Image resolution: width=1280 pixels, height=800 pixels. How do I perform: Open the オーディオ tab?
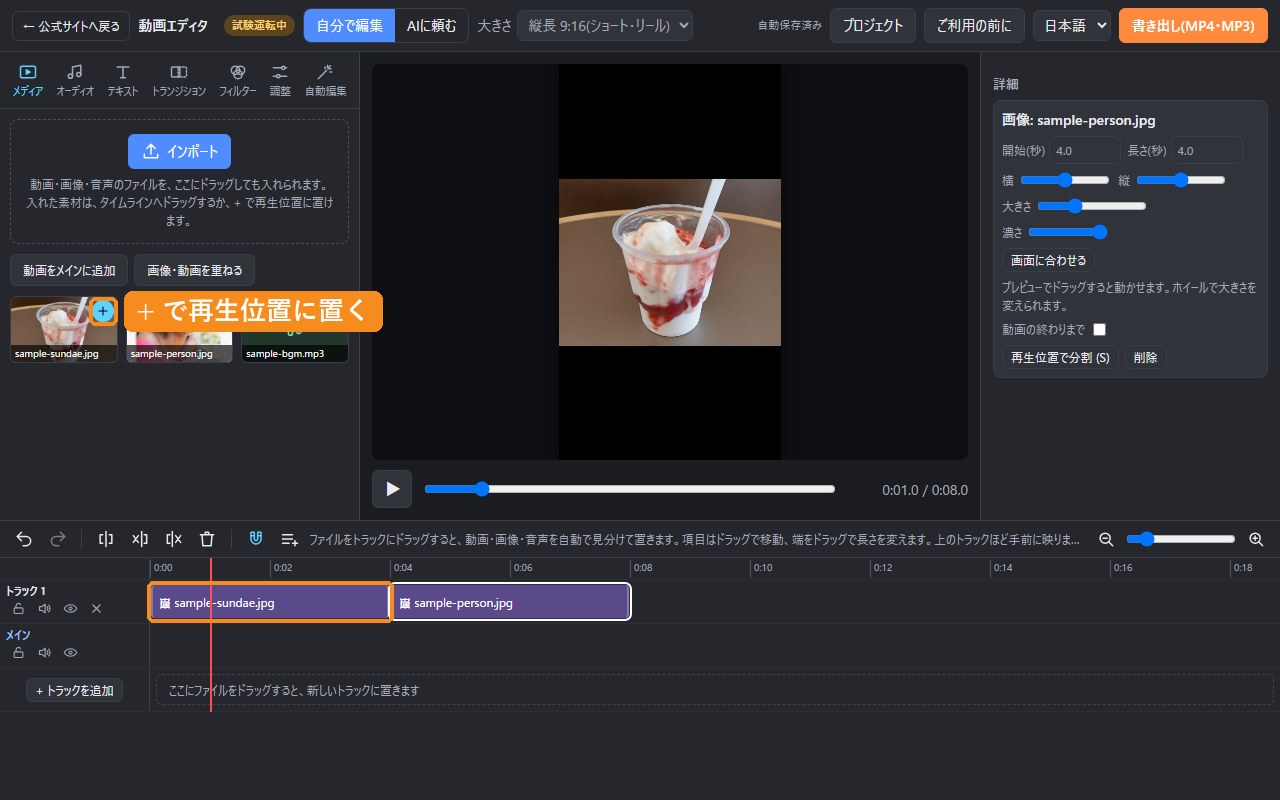pos(75,80)
